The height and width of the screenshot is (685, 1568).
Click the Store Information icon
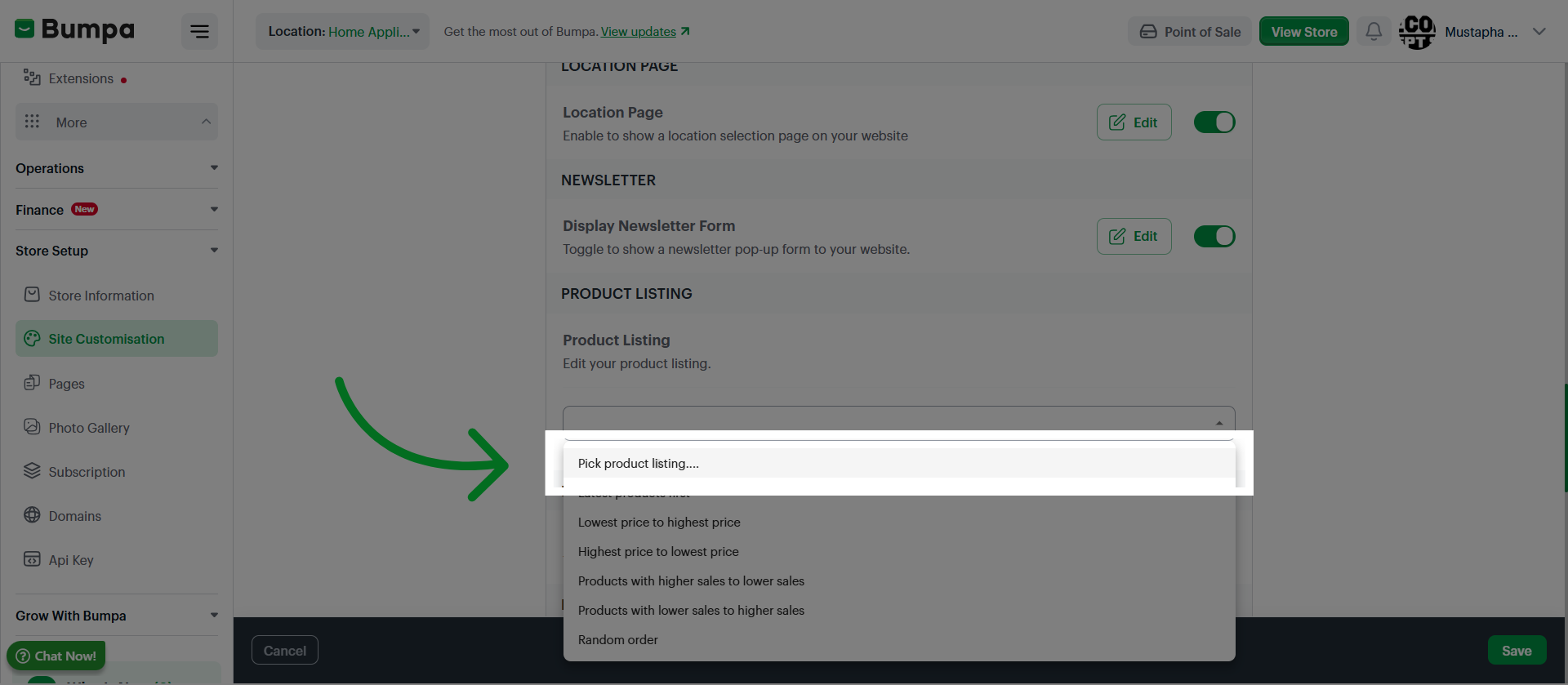click(x=32, y=295)
